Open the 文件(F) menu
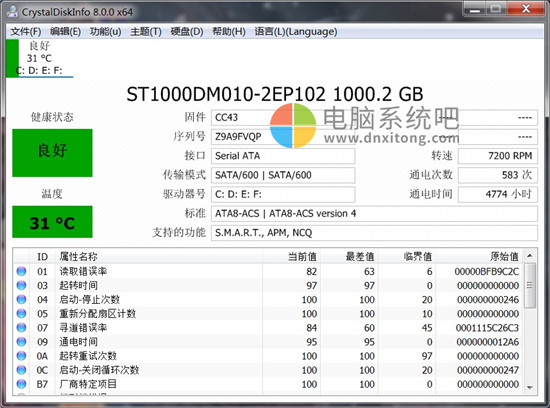550x408 pixels. (26, 32)
